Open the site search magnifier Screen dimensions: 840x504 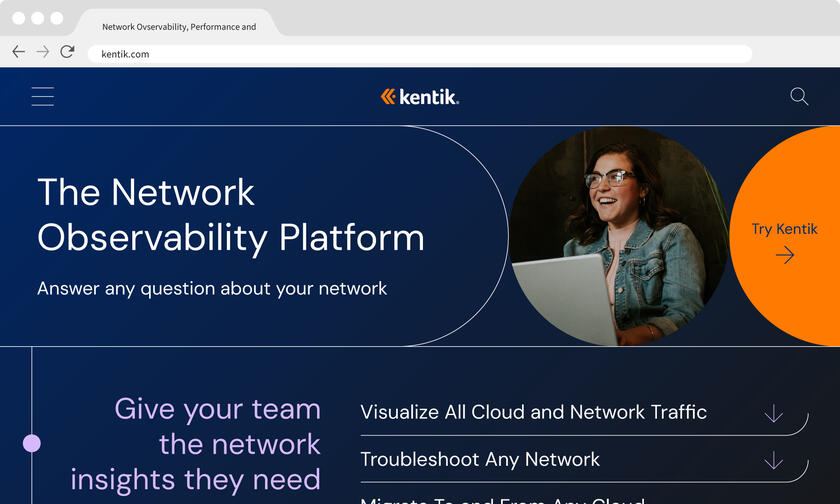click(799, 97)
